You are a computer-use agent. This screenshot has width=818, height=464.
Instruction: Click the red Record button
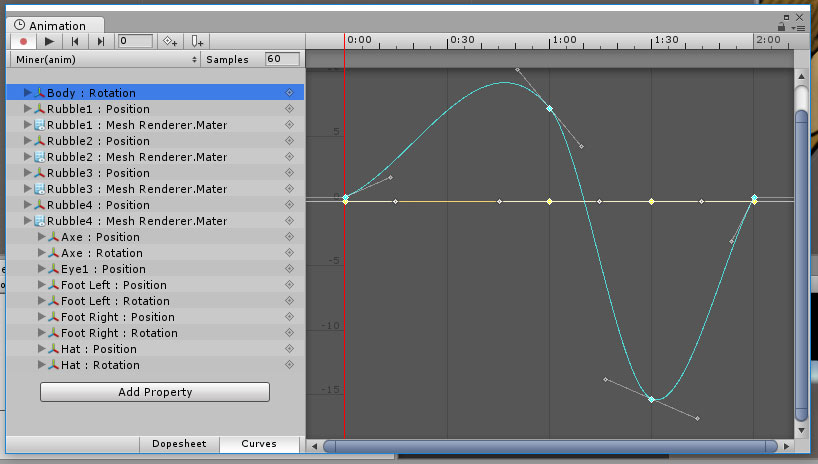(x=23, y=41)
